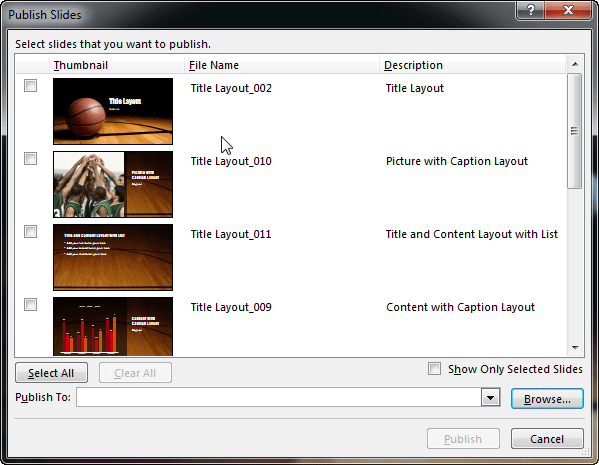Expand the Publish To dropdown arrow
599x465 pixels.
[x=491, y=398]
